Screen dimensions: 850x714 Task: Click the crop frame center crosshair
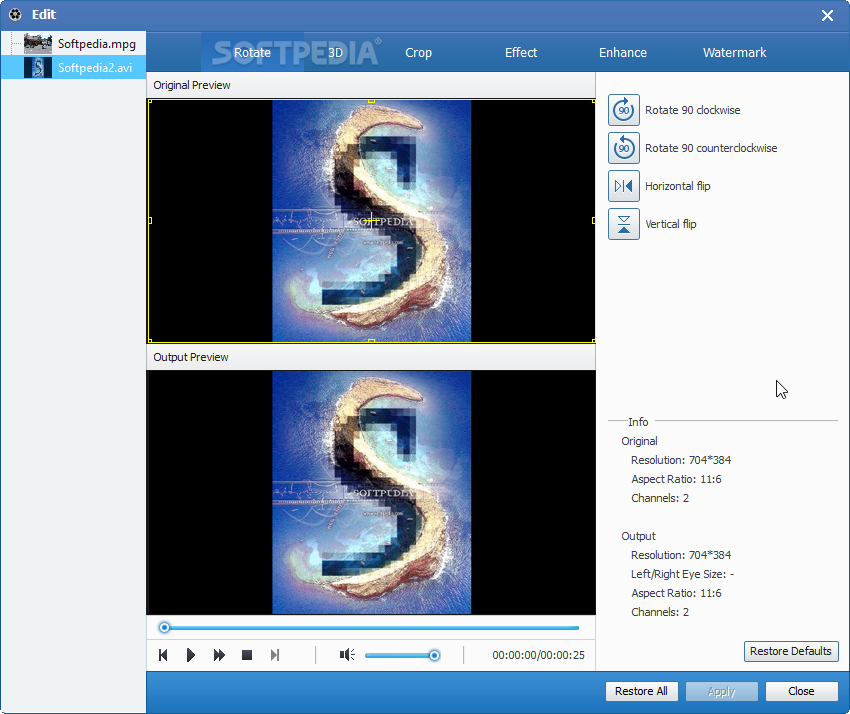pyautogui.click(x=371, y=220)
